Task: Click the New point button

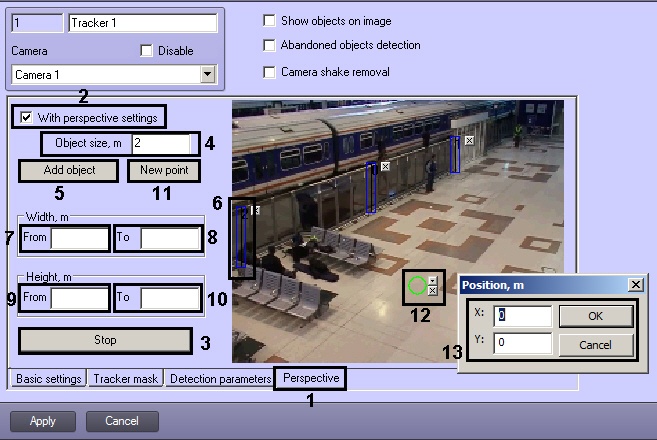Action: tap(164, 170)
